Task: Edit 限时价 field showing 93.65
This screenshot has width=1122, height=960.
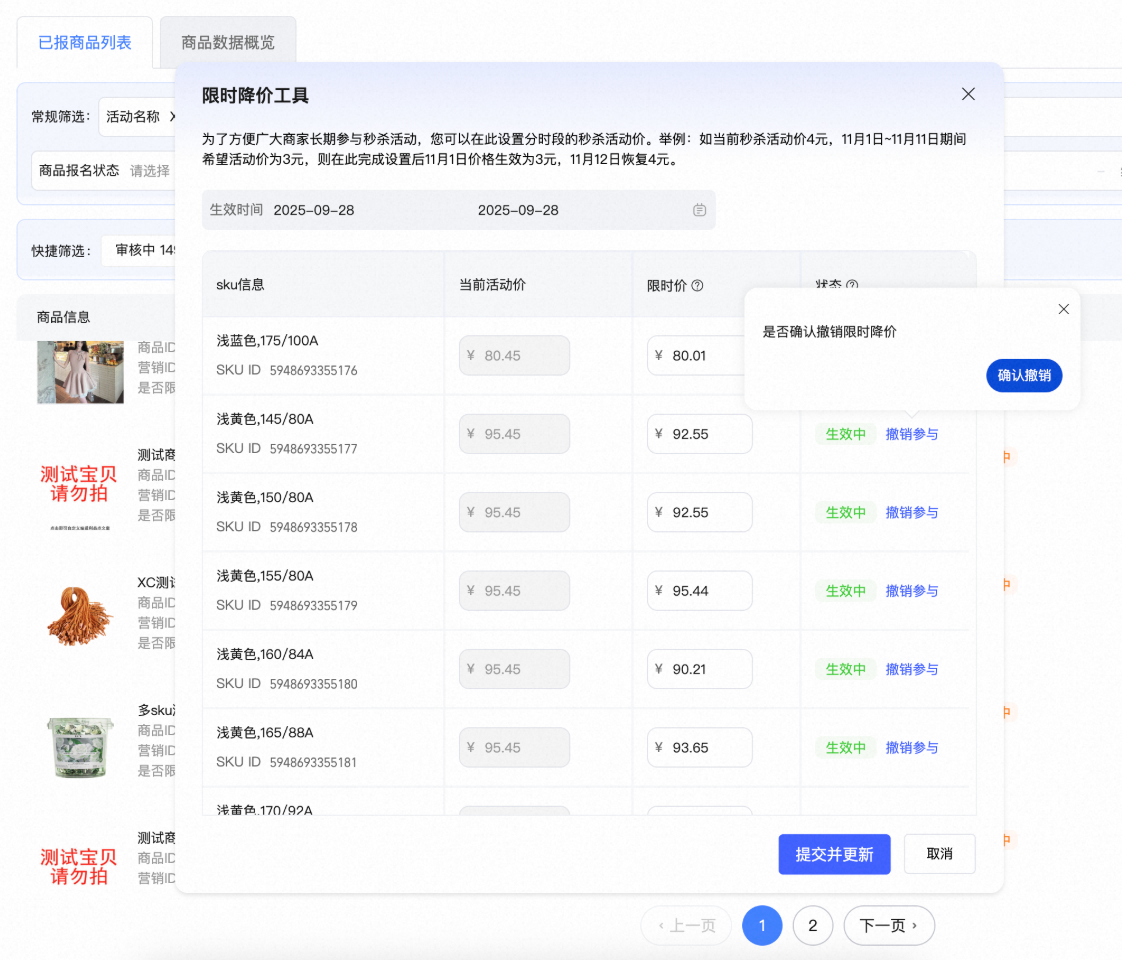Action: coord(700,748)
